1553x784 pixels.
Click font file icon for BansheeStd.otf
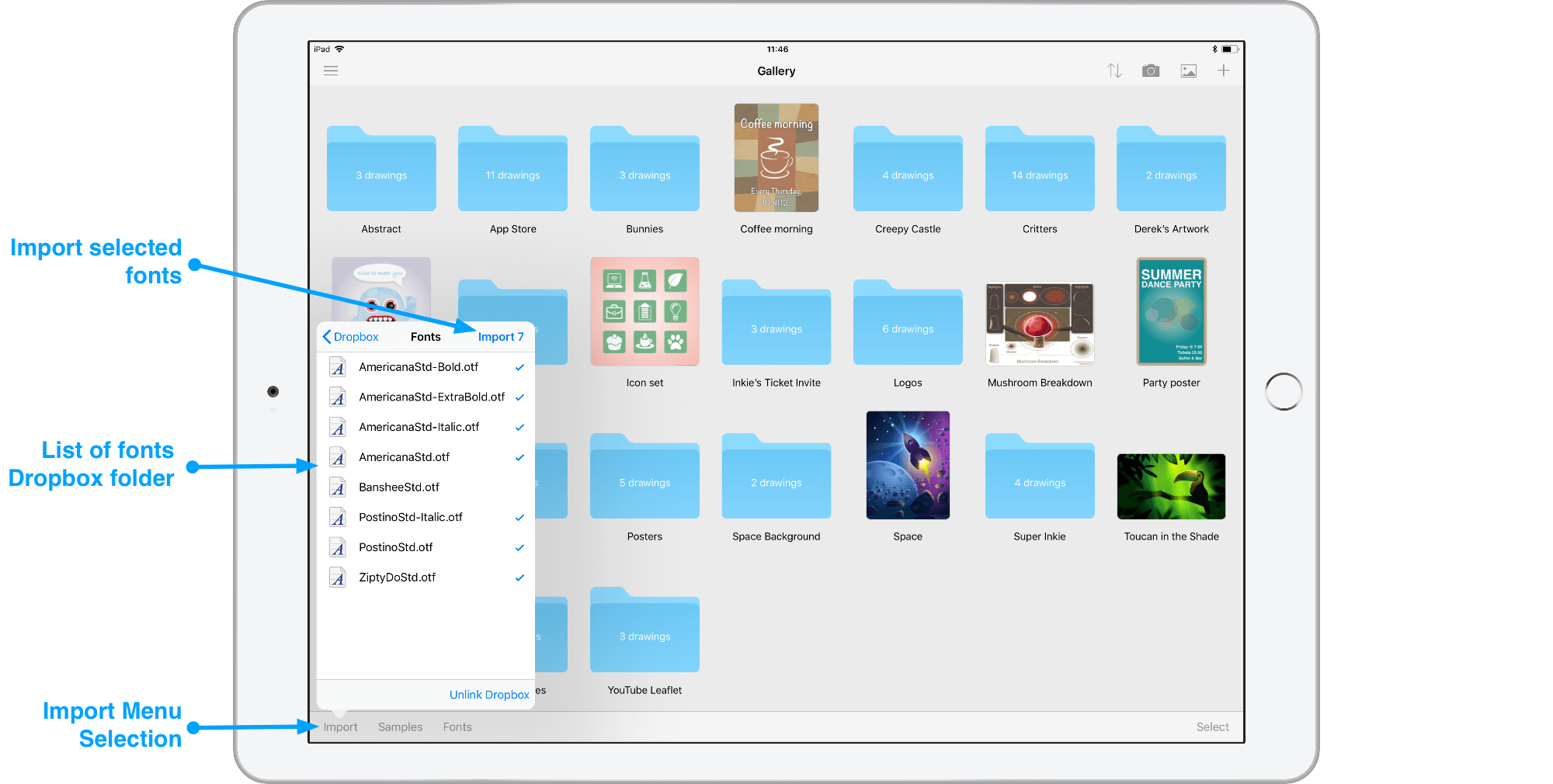pos(338,487)
